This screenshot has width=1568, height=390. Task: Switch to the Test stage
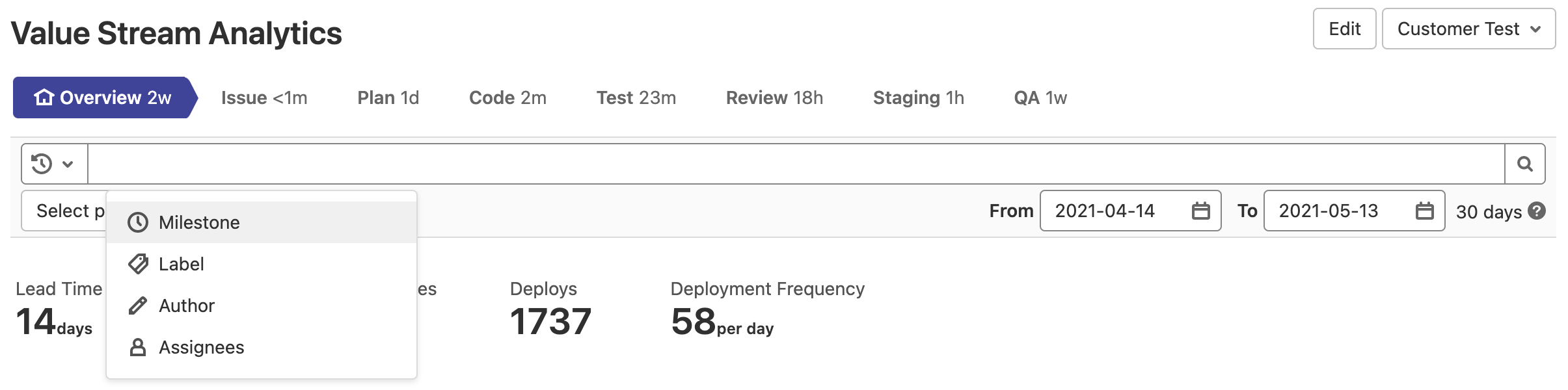636,97
